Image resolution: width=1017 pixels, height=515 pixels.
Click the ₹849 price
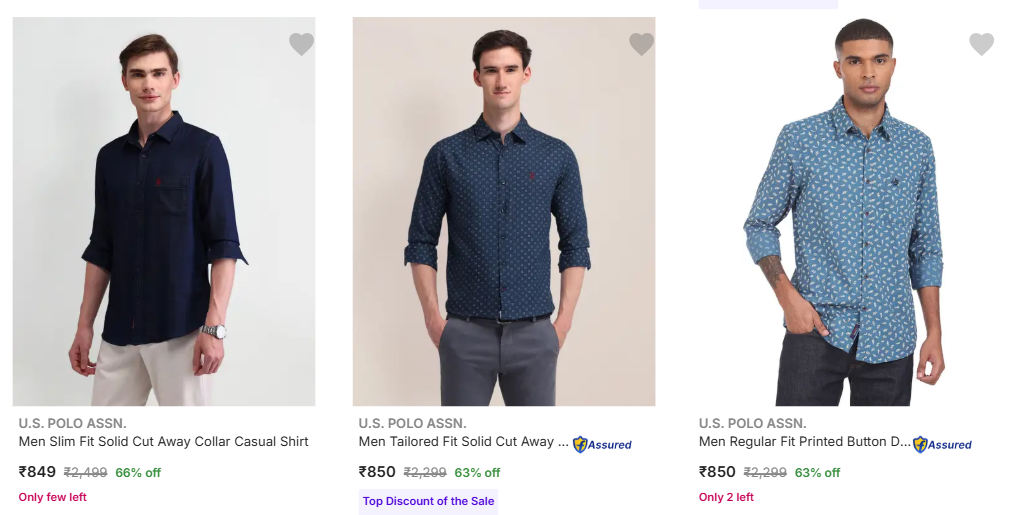pos(37,472)
